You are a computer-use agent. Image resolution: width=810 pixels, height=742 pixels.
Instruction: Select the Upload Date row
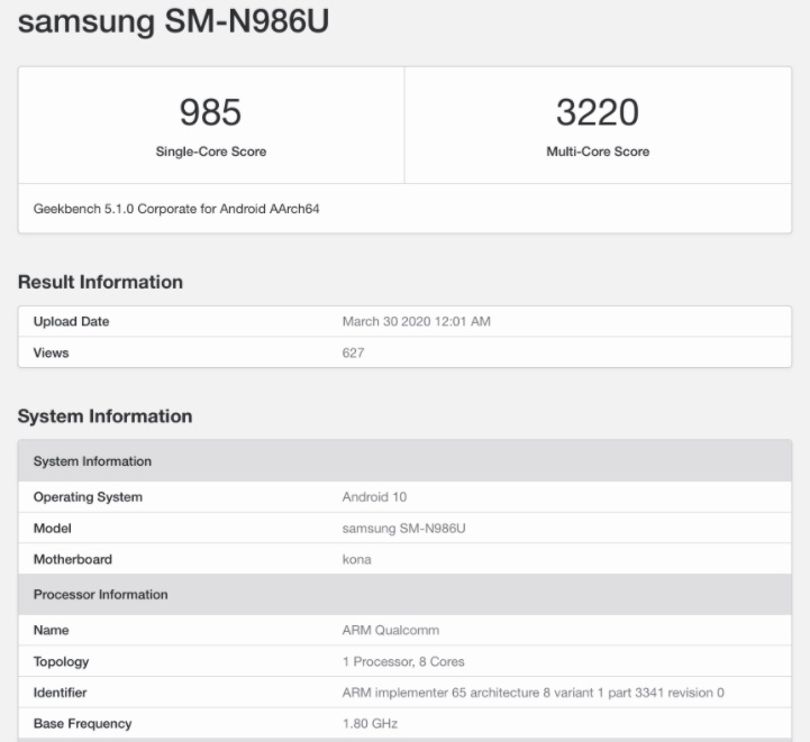[x=404, y=321]
